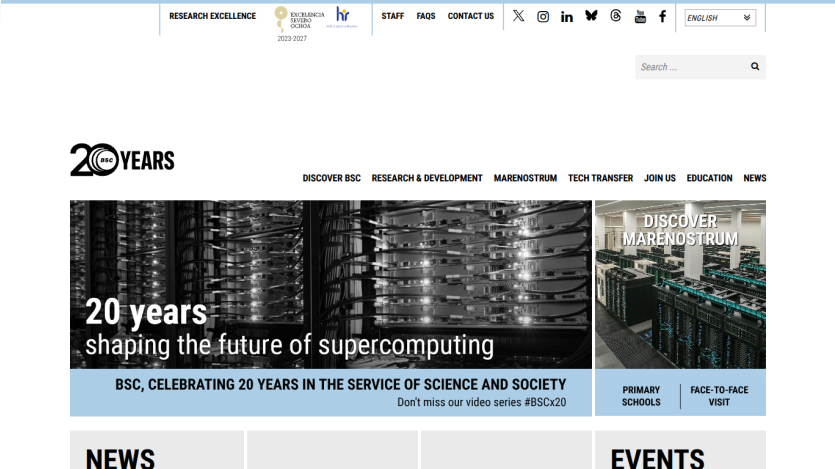835x469 pixels.
Task: Click the EVENTS section heading
Action: click(x=657, y=459)
